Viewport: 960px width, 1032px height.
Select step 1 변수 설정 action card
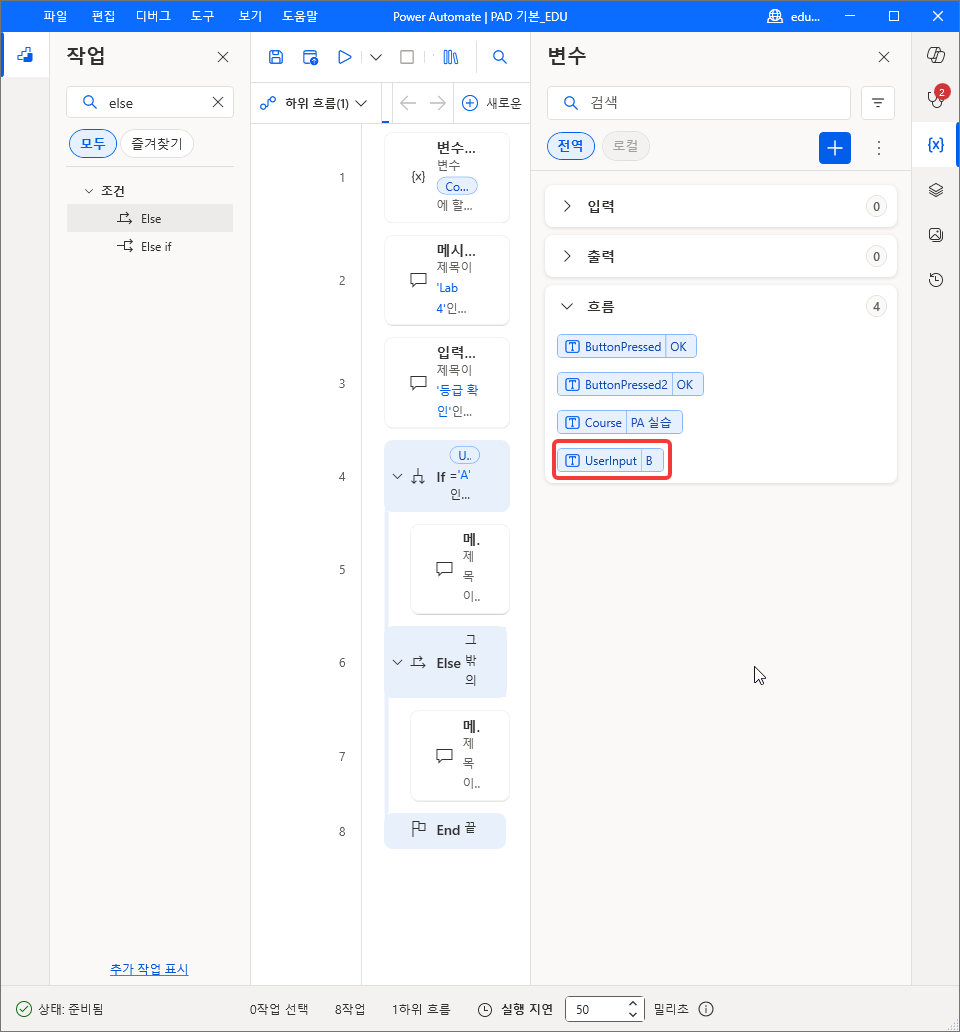tap(447, 177)
